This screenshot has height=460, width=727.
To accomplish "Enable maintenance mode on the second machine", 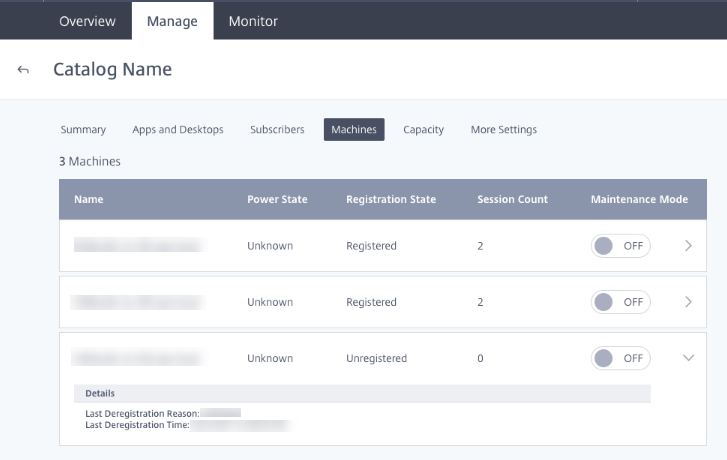I will point(620,302).
